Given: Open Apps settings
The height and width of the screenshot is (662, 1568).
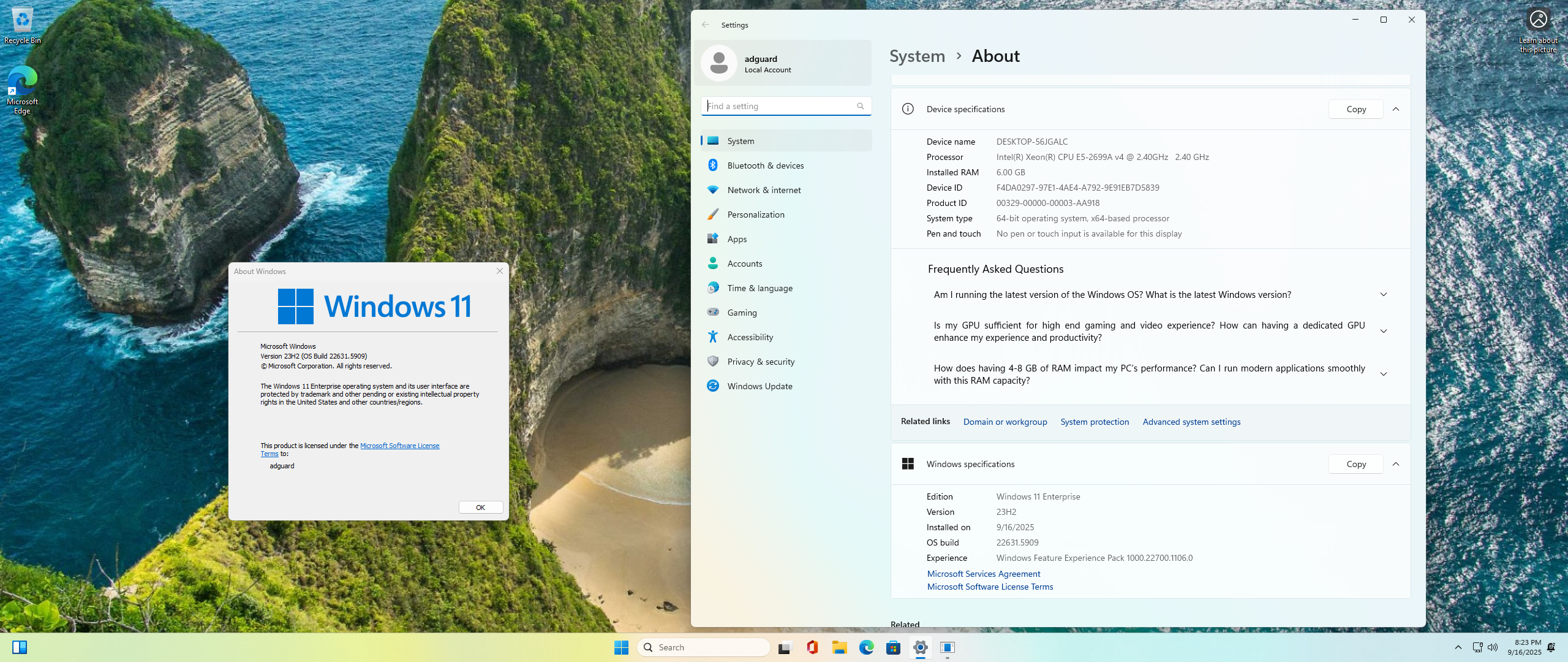Looking at the screenshot, I should 786,239.
